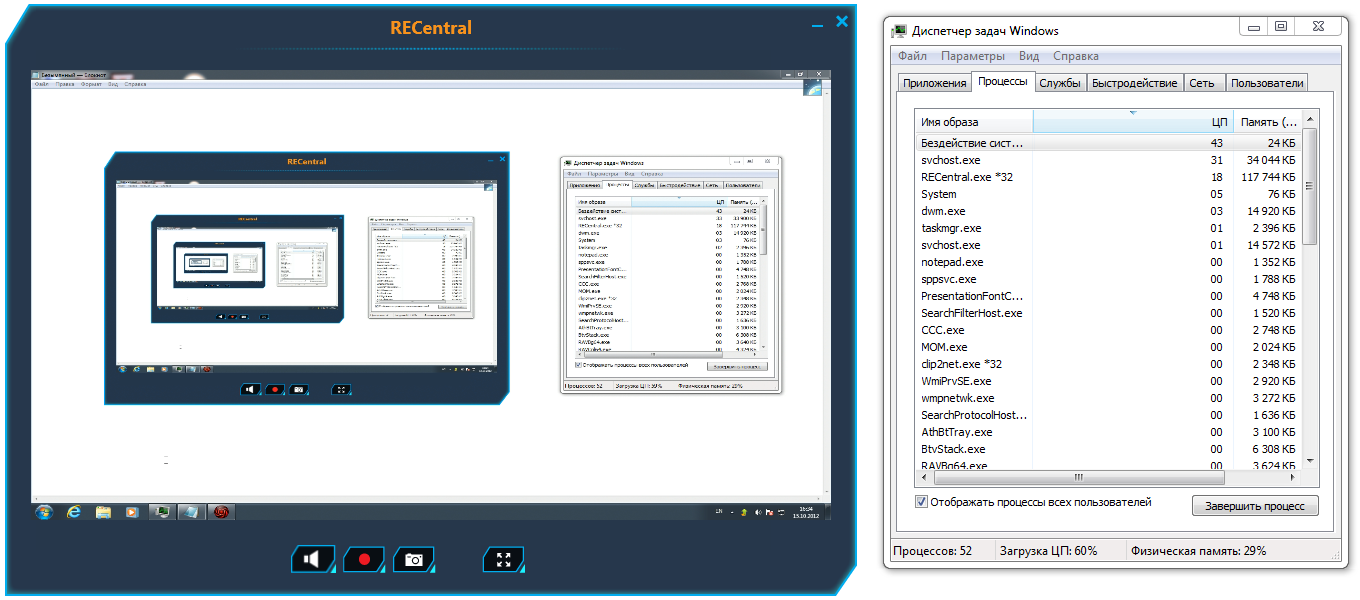Click the vertical scrollbar thumb in process list
1360x600 pixels.
pos(1310,187)
